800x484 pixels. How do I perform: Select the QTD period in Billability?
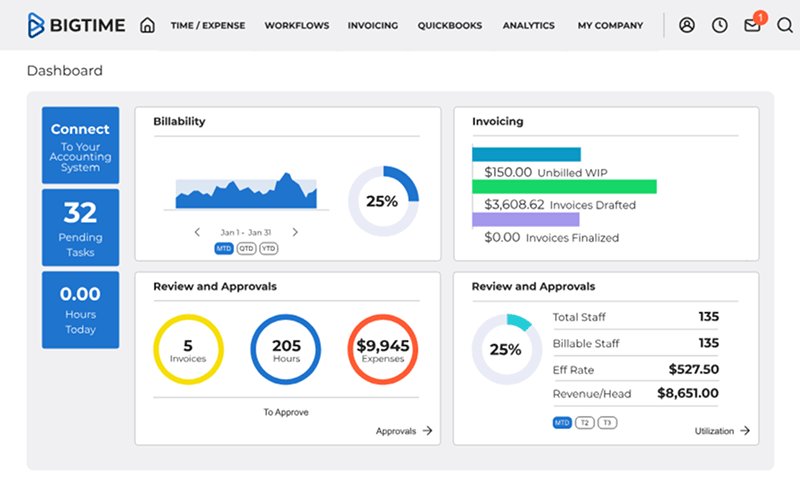point(246,248)
